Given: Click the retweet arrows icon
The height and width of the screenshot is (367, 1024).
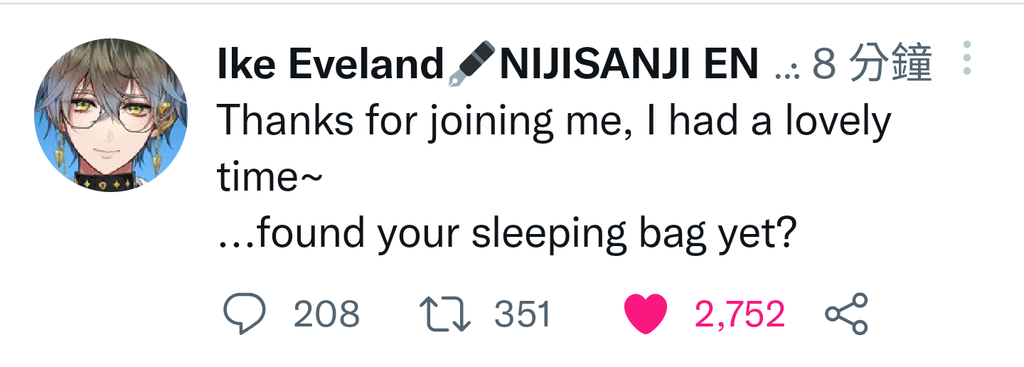Looking at the screenshot, I should click(445, 314).
